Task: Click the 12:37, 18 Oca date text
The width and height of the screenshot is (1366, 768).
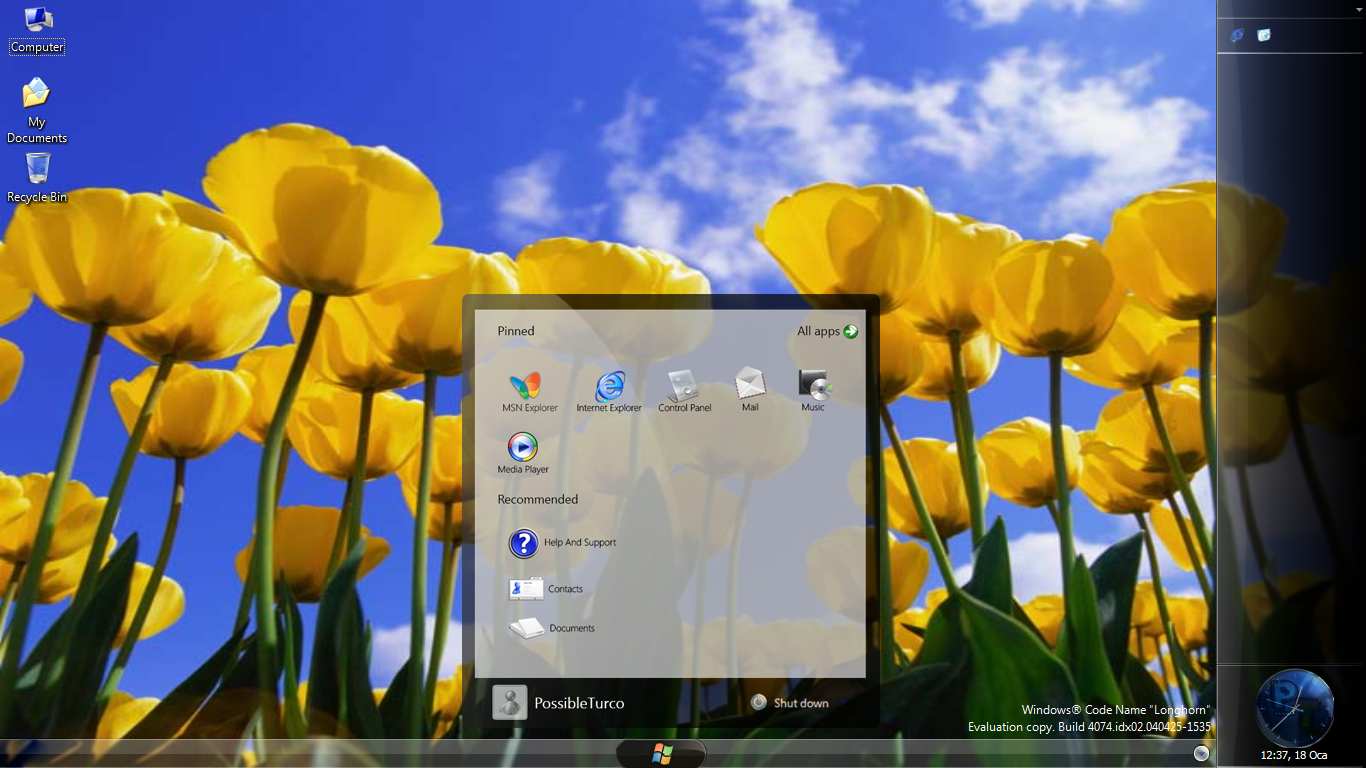Action: pyautogui.click(x=1294, y=756)
